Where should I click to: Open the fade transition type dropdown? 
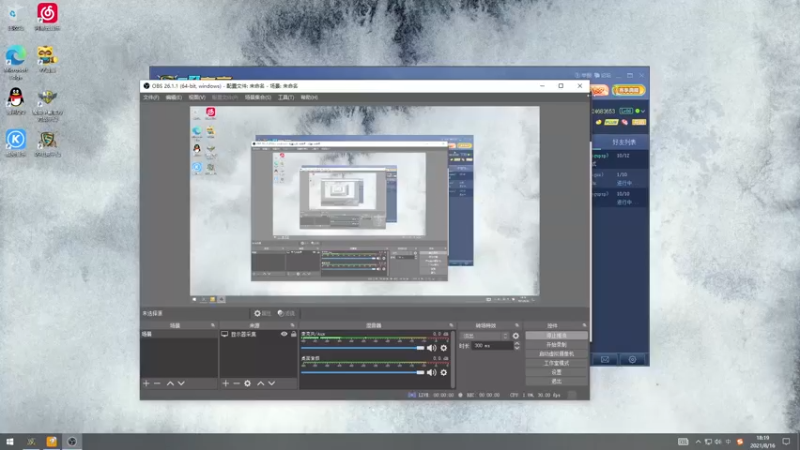click(x=484, y=336)
